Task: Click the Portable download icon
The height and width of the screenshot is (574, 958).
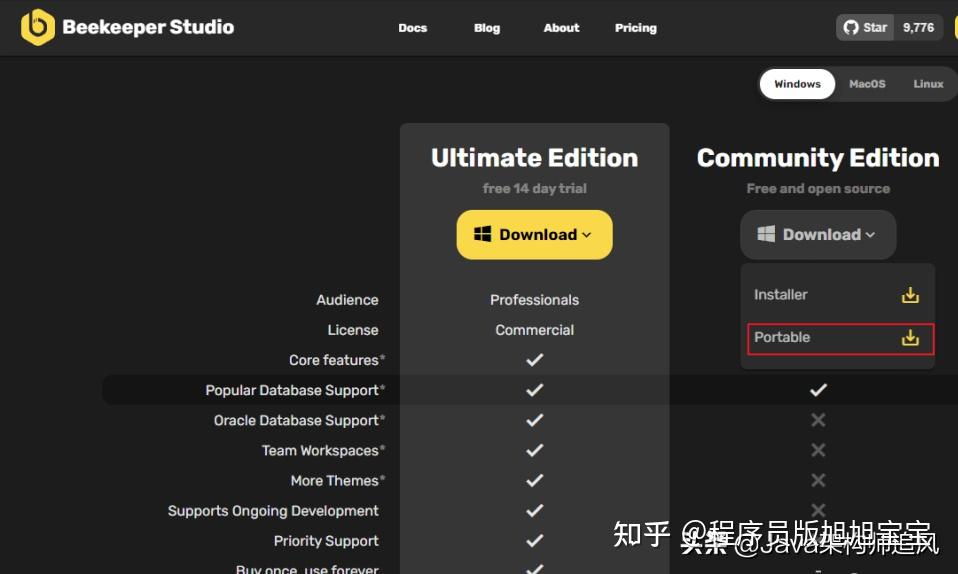Action: click(910, 337)
